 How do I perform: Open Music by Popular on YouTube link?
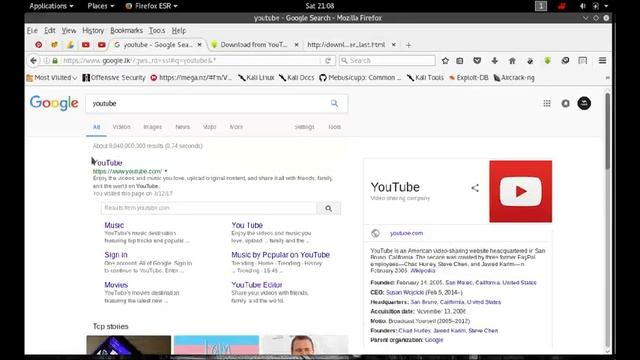pyautogui.click(x=280, y=255)
